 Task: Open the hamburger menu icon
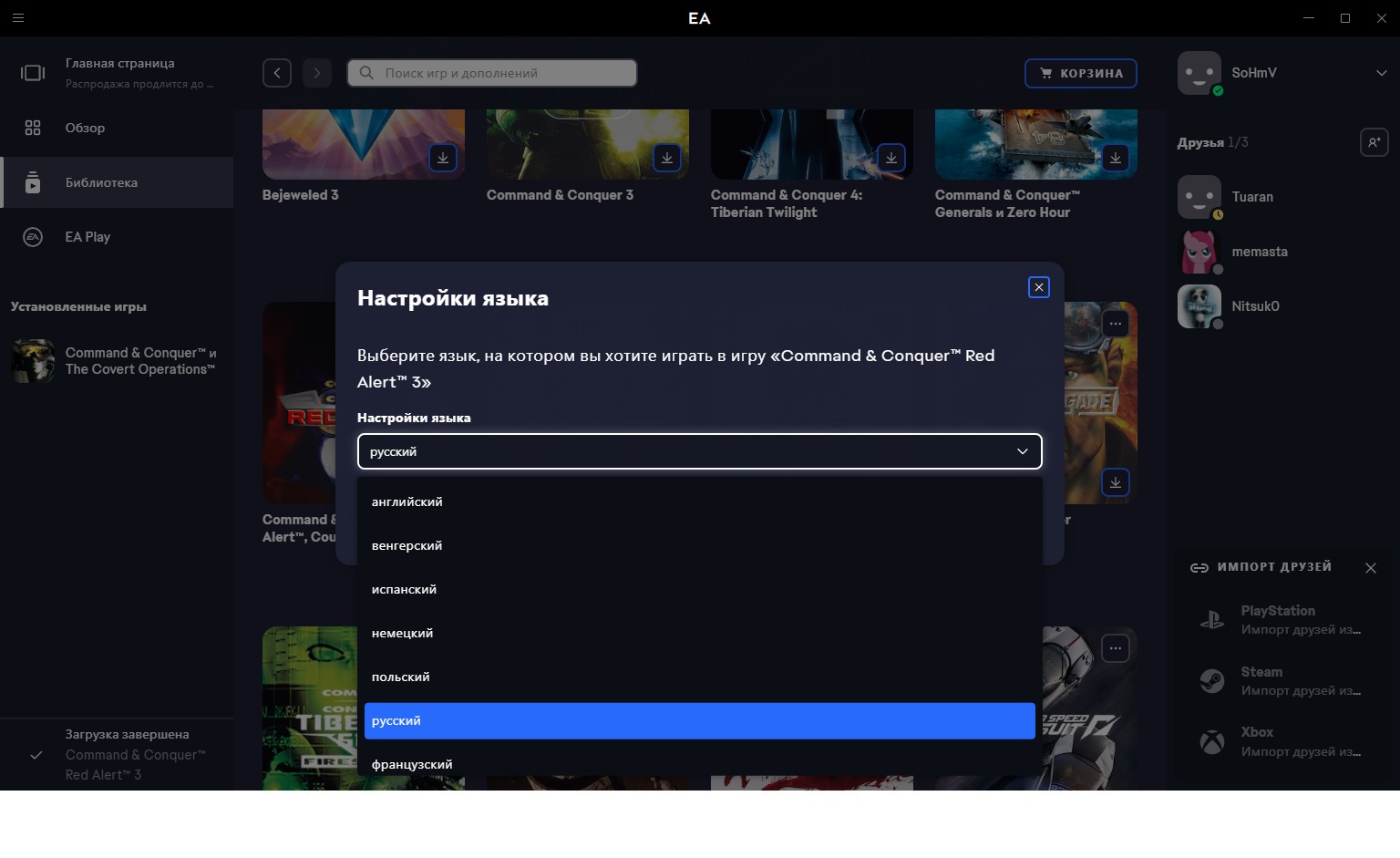point(18,17)
